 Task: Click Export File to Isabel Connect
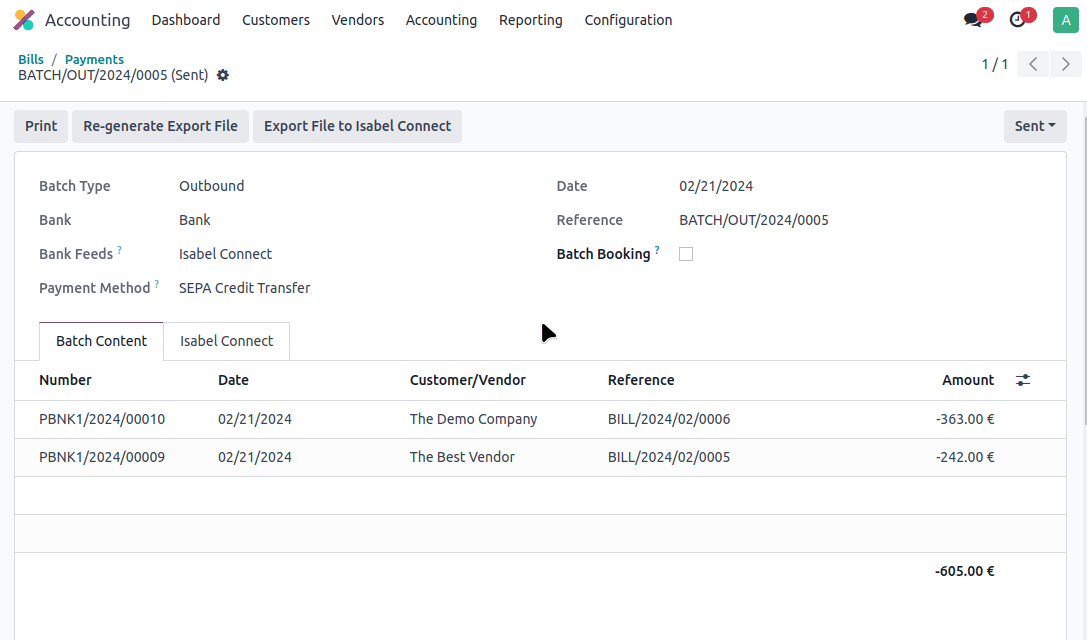point(357,126)
